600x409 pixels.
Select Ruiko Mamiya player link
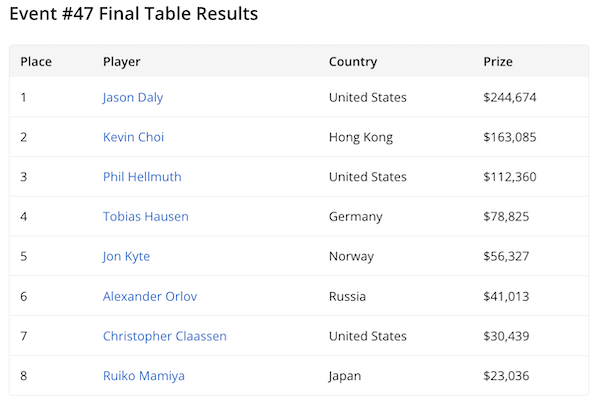(x=143, y=376)
